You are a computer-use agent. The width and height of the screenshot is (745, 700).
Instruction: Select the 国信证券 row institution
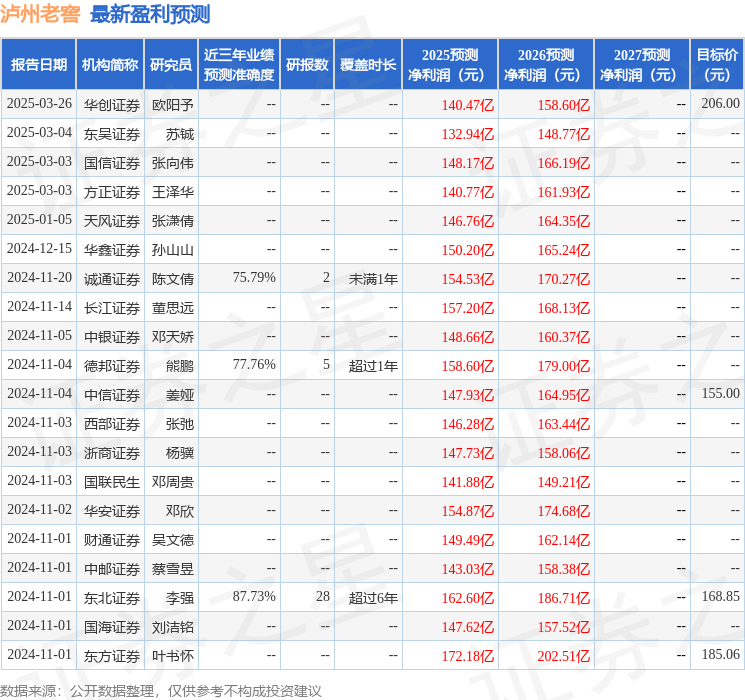[x=112, y=163]
